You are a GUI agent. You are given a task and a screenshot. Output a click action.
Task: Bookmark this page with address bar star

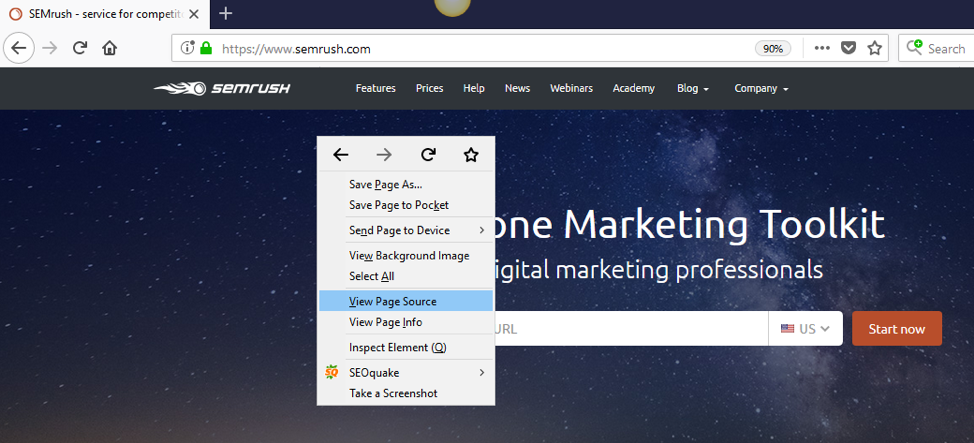(x=875, y=48)
